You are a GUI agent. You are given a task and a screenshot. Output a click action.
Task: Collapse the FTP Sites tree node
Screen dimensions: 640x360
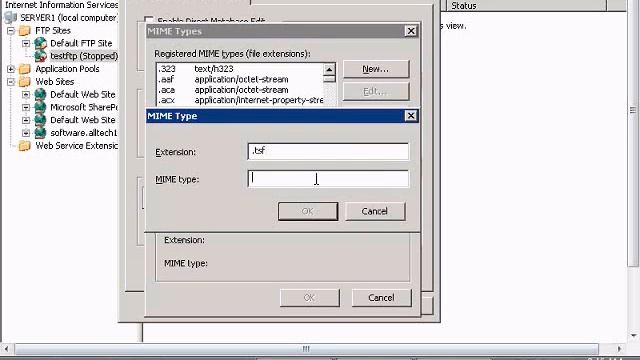[x=11, y=31]
